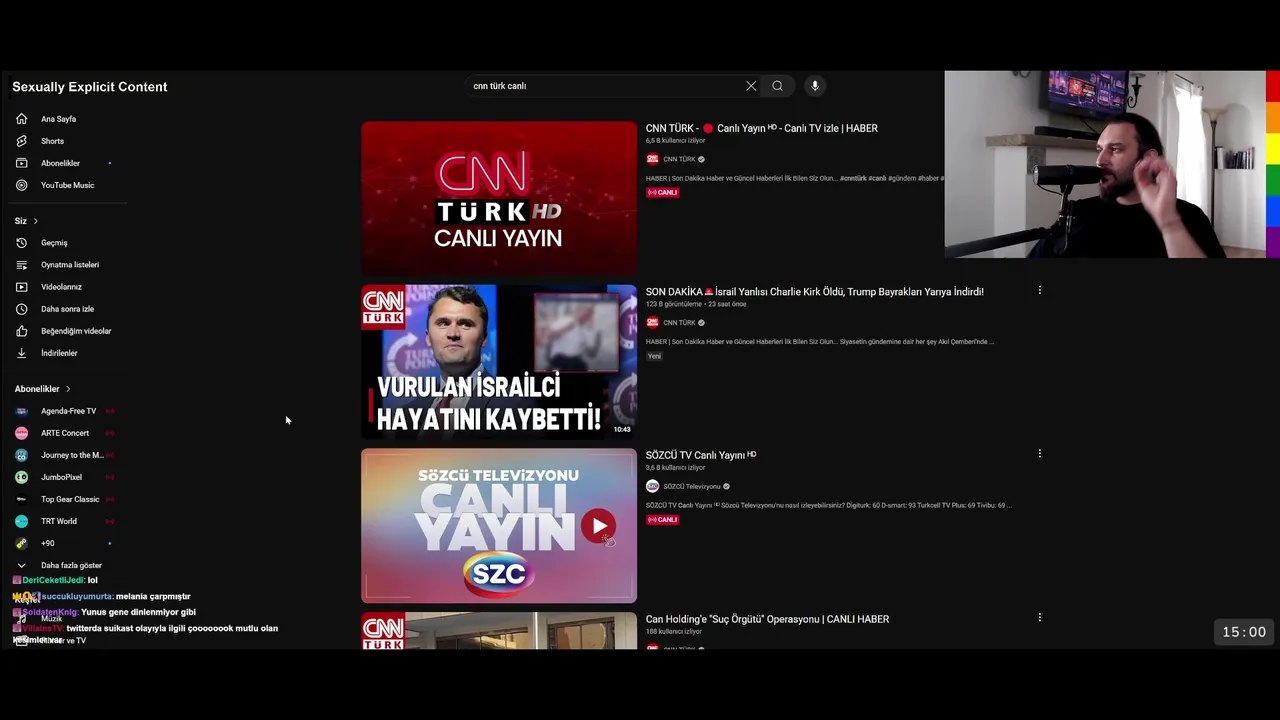1280x720 pixels.
Task: Open SÖZCÜ TV Canlı Yayını title link
Action: pos(700,455)
